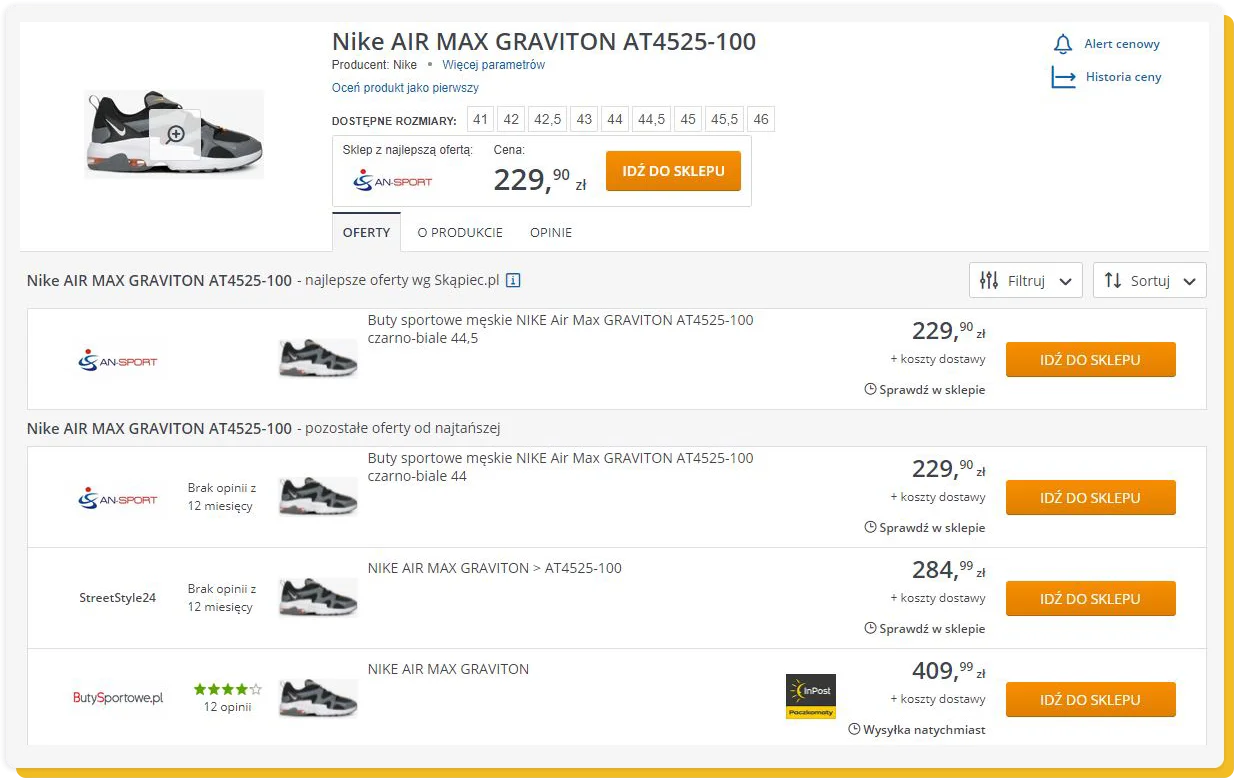1240x784 pixels.
Task: Click the price alert bell icon
Action: click(x=1063, y=45)
